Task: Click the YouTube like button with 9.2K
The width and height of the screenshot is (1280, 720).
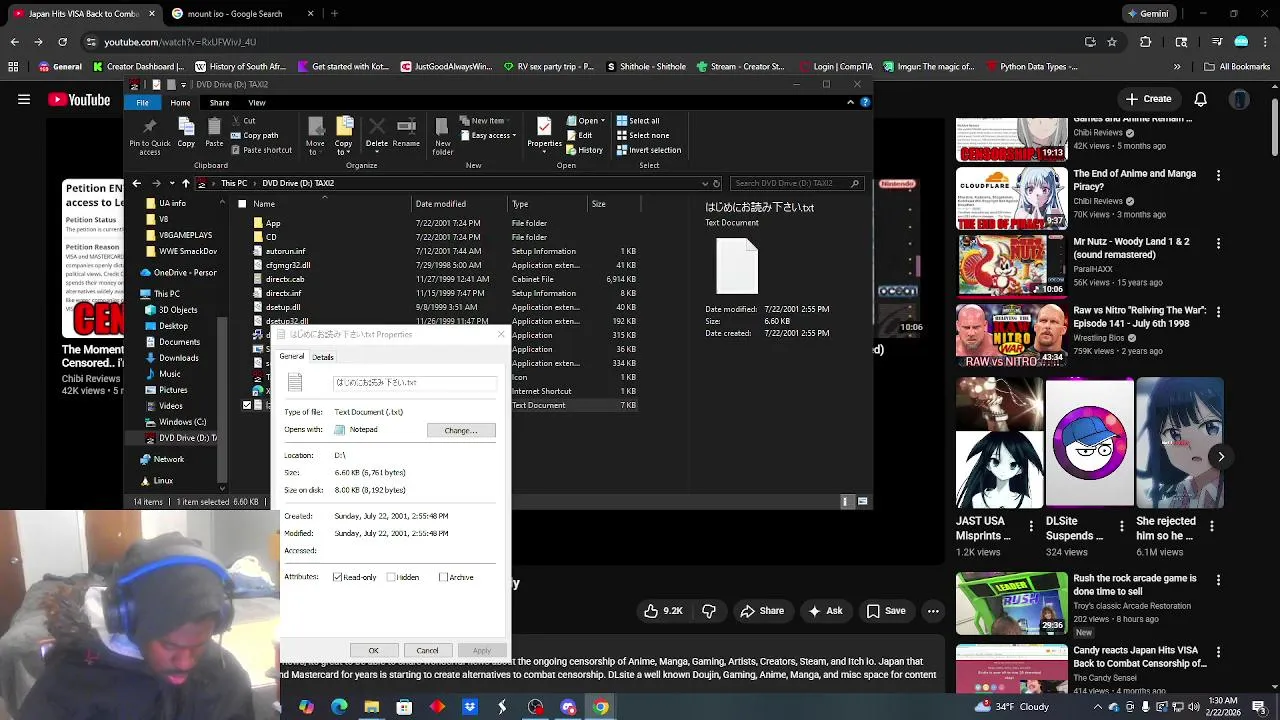Action: coord(663,611)
